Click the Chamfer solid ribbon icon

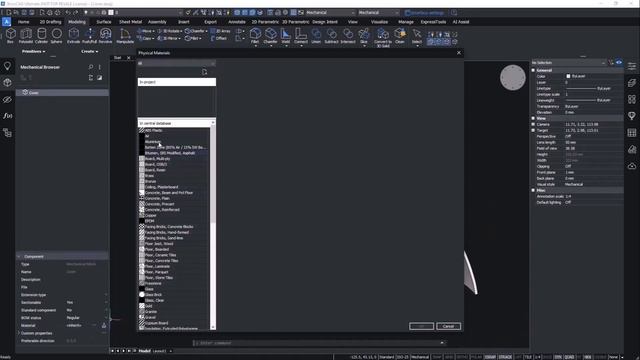pyautogui.click(x=270, y=36)
